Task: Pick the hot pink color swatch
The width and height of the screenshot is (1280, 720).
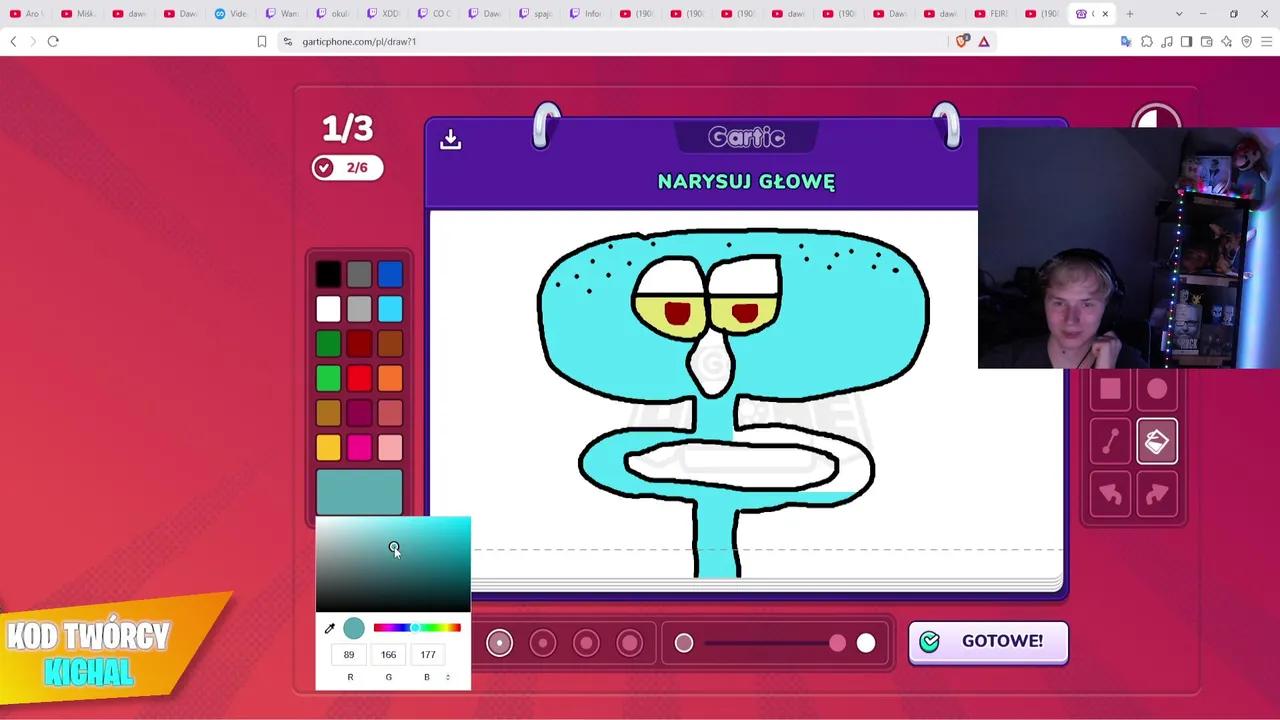Action: [x=359, y=448]
